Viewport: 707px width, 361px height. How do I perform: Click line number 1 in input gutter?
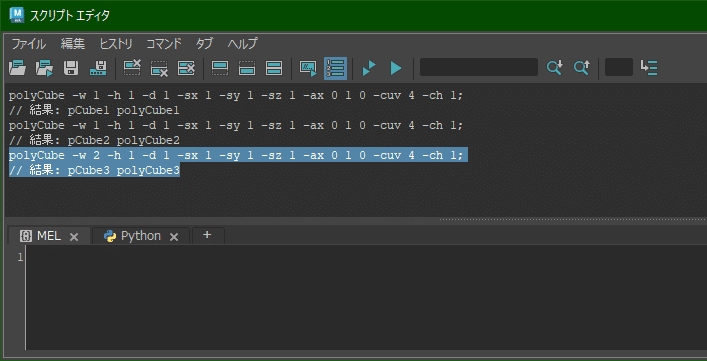[x=20, y=257]
